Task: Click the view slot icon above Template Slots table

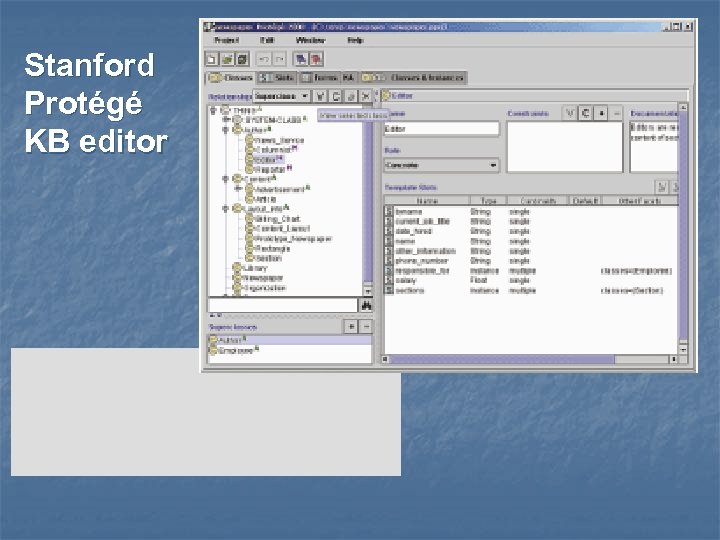Action: pos(662,187)
